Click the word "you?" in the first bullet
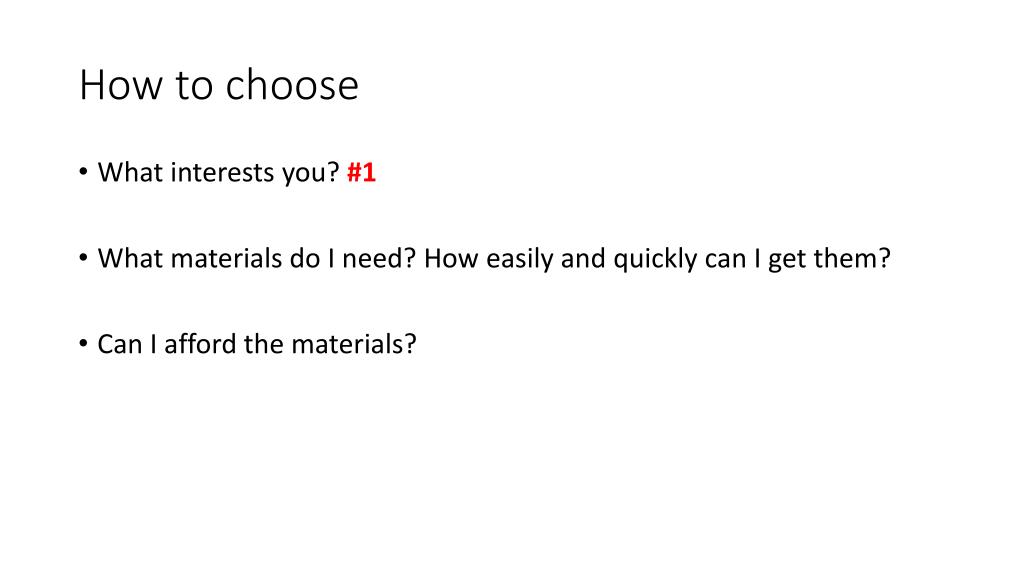 311,174
